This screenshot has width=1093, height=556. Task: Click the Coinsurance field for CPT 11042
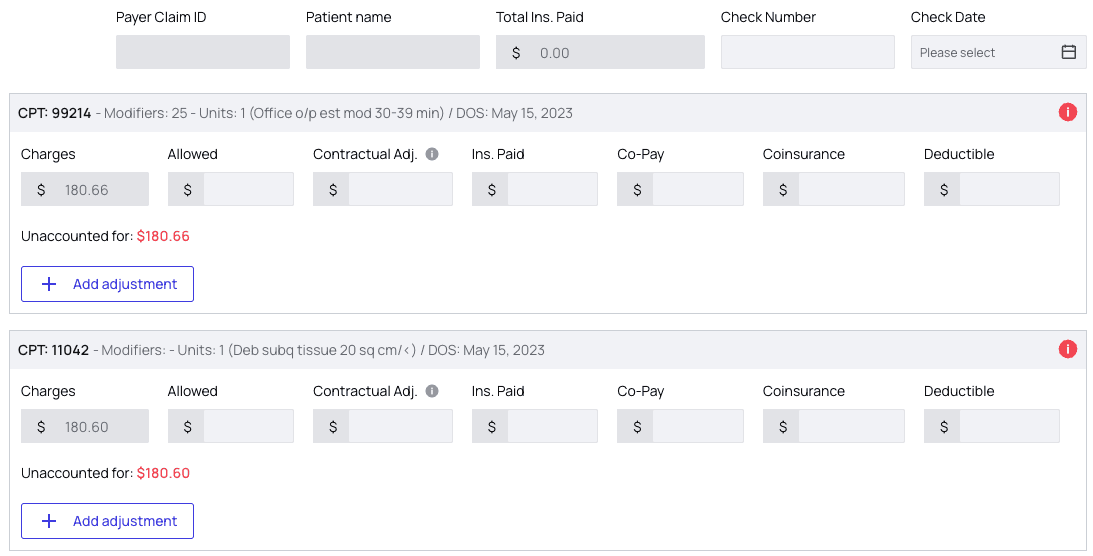click(x=851, y=426)
